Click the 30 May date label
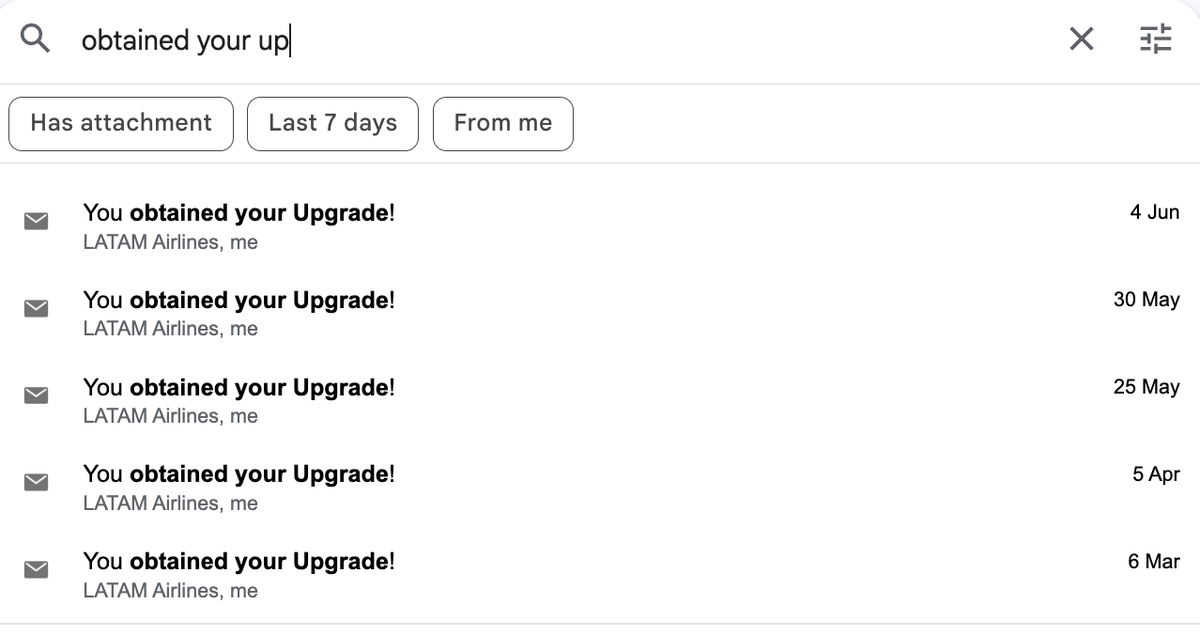Image resolution: width=1200 pixels, height=635 pixels. (1147, 300)
